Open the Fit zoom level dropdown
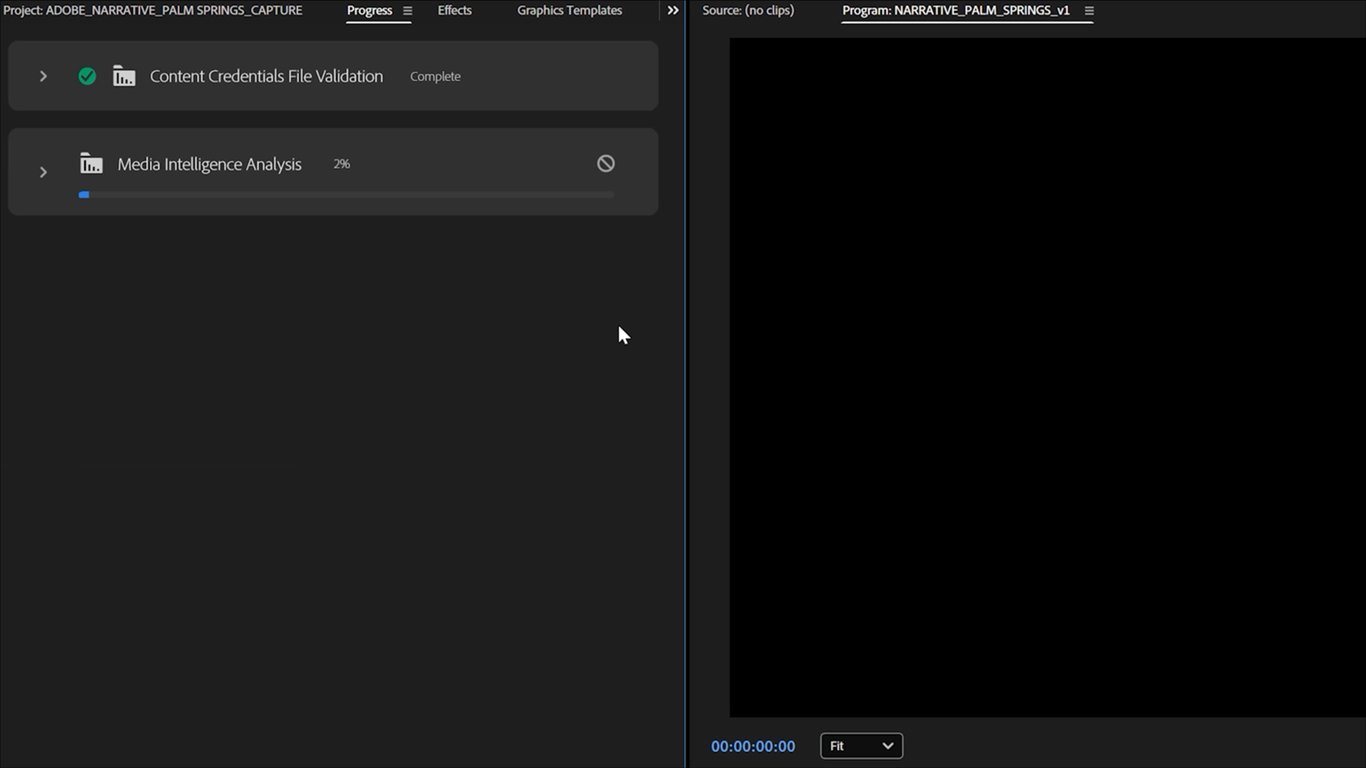 861,746
